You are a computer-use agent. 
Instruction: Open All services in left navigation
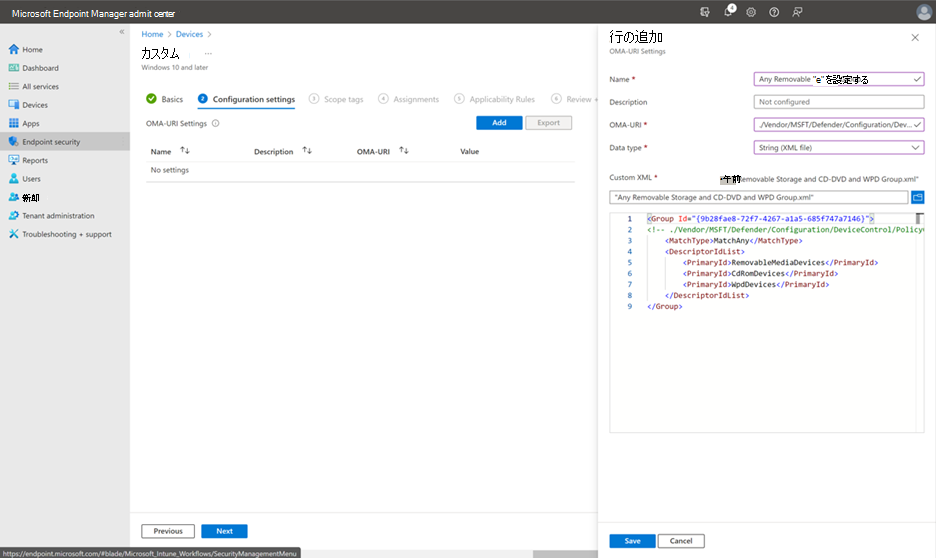pos(40,87)
